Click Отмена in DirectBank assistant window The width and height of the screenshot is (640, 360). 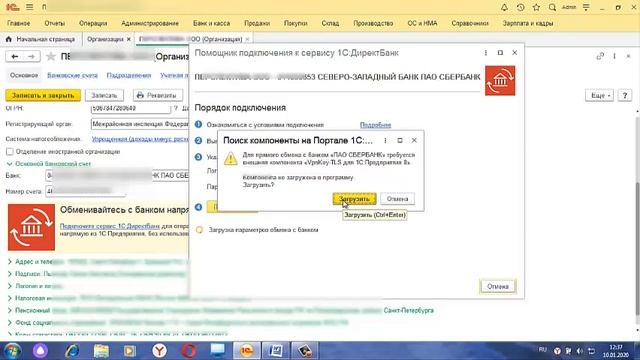pyautogui.click(x=498, y=287)
